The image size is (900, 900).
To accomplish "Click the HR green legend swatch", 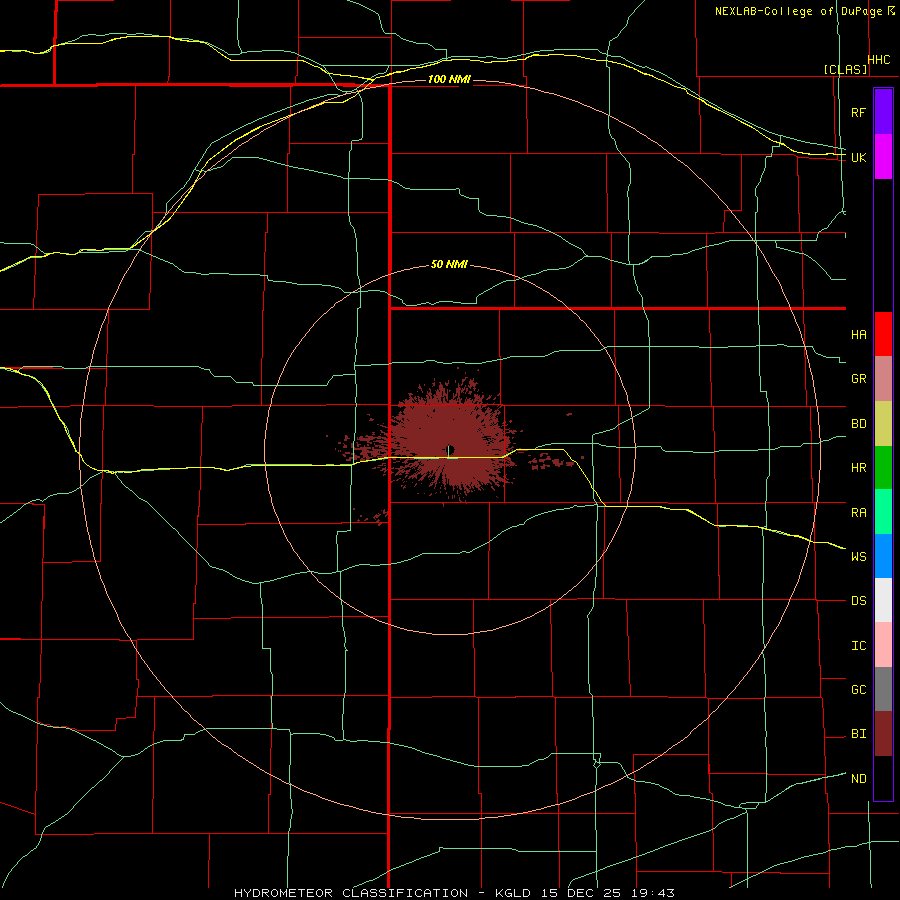I will tap(883, 468).
